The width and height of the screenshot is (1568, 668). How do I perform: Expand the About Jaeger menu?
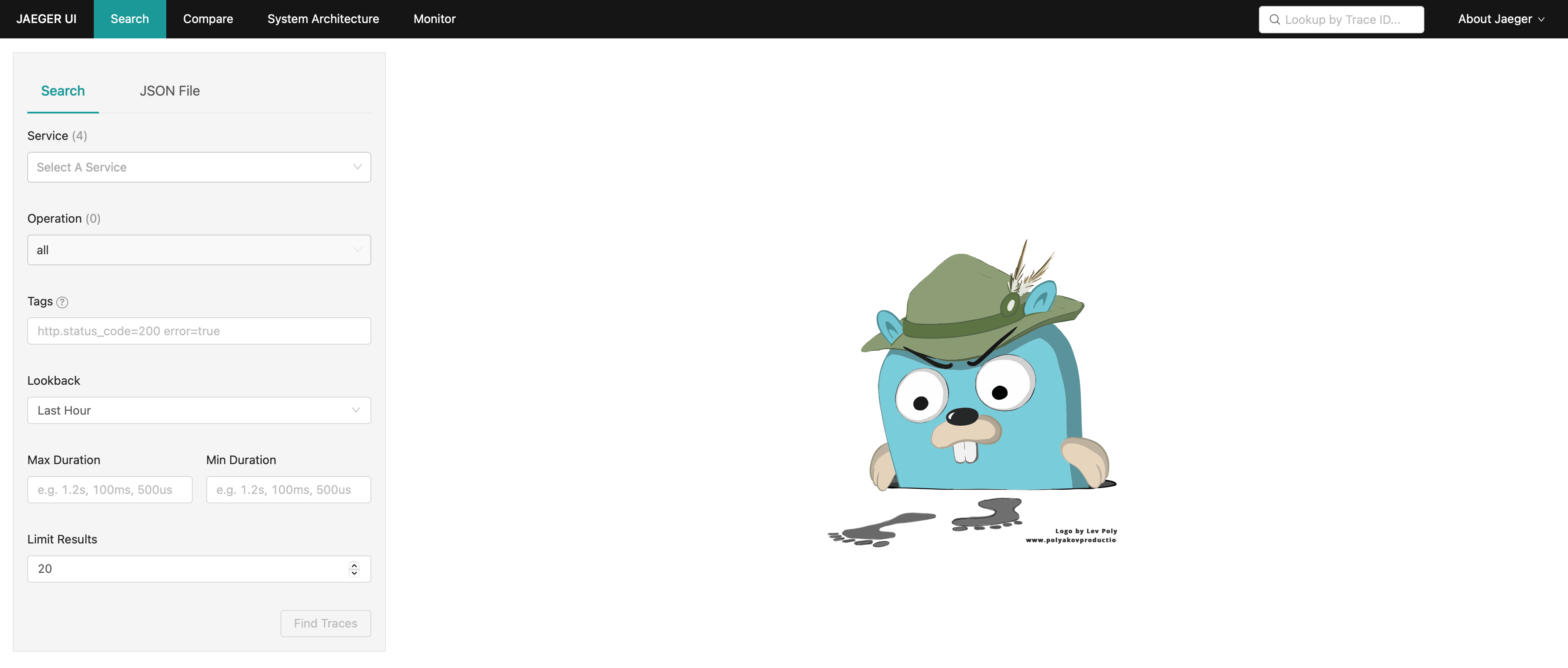pyautogui.click(x=1501, y=19)
